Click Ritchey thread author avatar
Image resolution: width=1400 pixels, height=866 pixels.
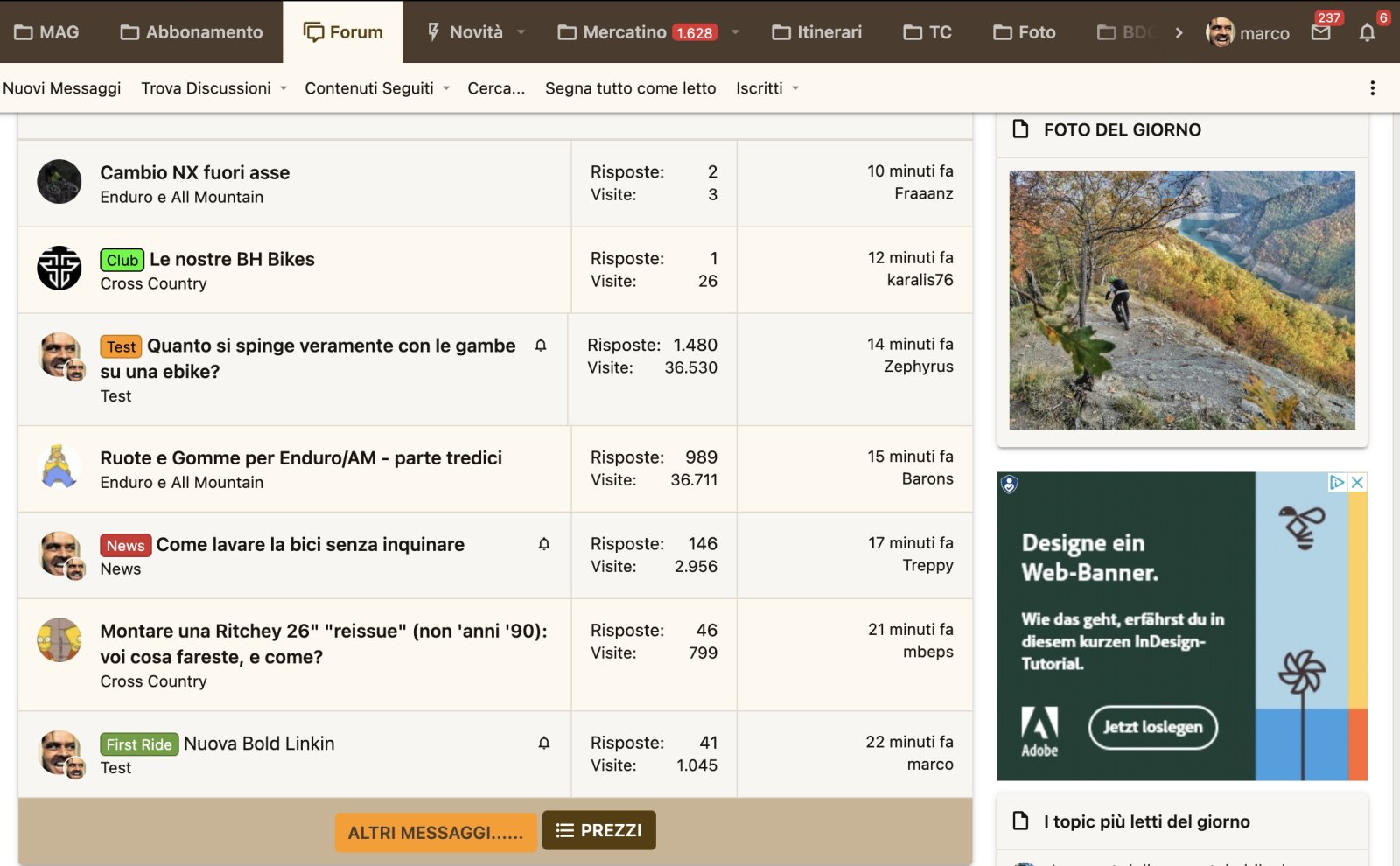[x=59, y=640]
